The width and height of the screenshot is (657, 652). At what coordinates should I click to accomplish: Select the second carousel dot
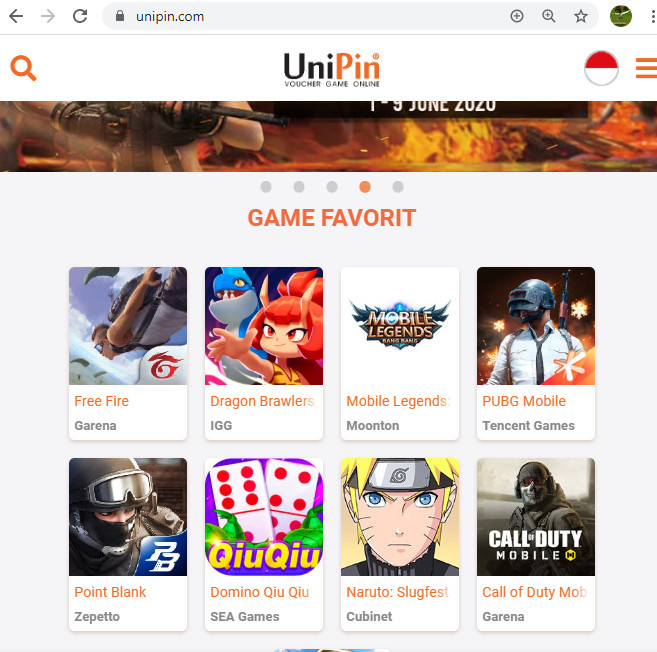299,187
